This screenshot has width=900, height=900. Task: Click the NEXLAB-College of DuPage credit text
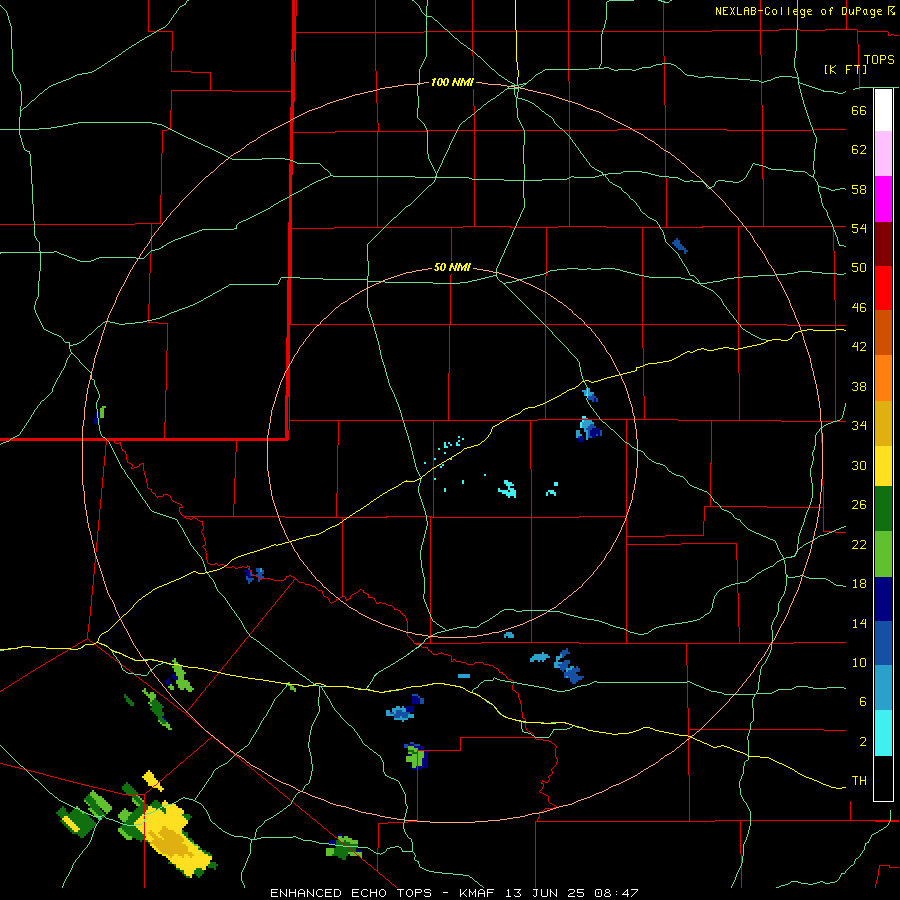tap(800, 11)
